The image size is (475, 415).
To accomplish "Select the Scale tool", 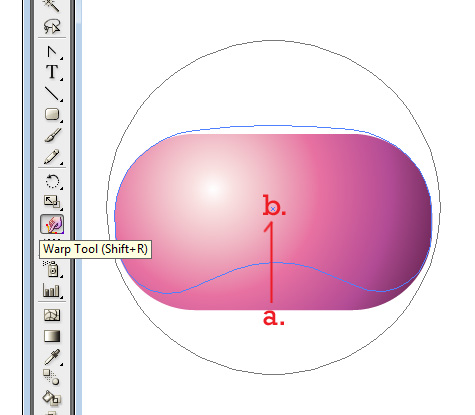I will [x=52, y=202].
